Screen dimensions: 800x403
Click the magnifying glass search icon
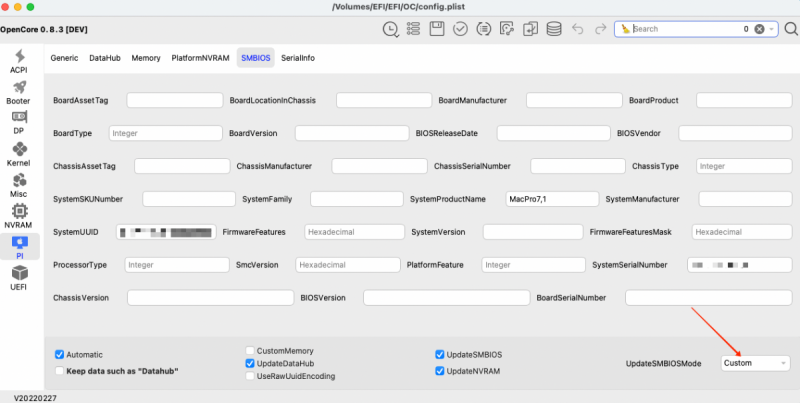coord(791,29)
